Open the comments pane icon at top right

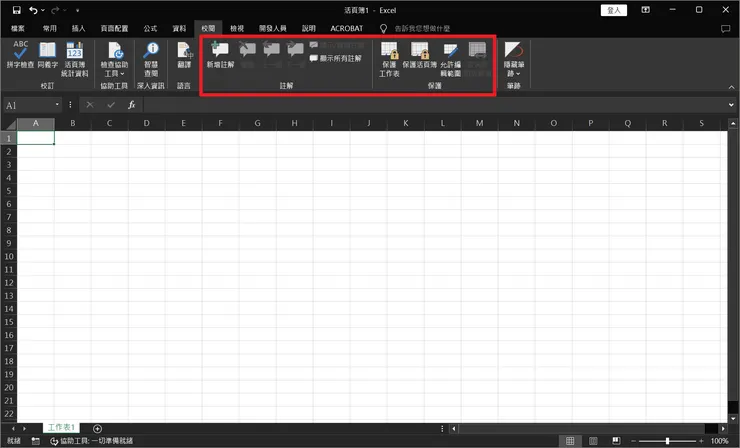pos(725,29)
